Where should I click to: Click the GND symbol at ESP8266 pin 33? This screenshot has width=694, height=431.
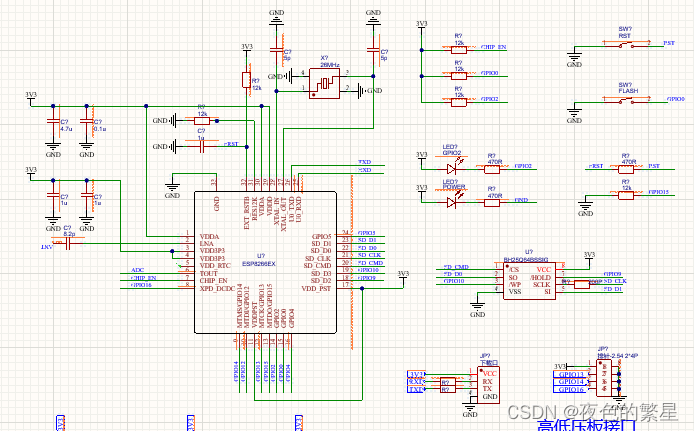[x=172, y=188]
